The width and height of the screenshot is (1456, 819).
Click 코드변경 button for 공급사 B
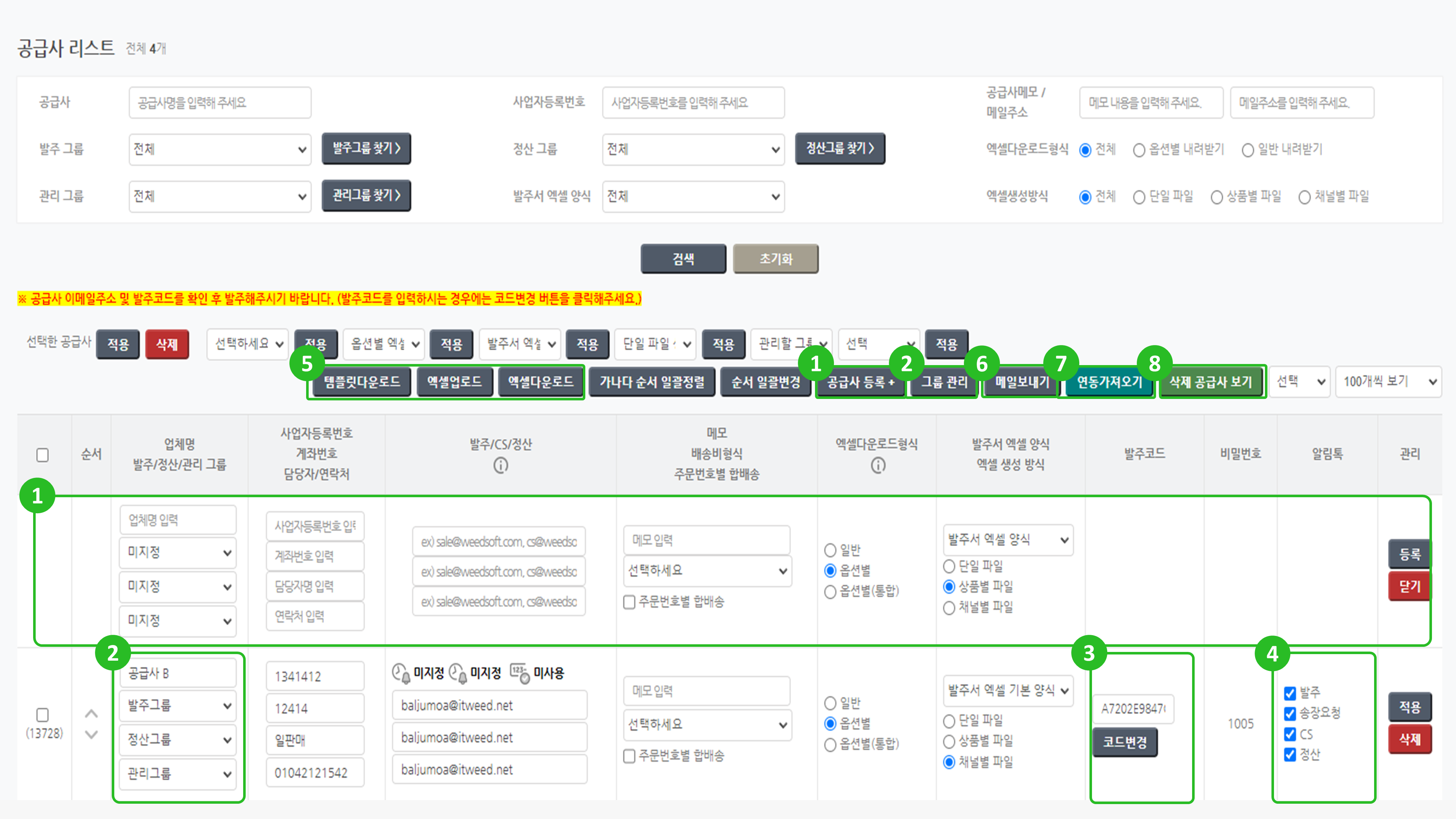1124,741
